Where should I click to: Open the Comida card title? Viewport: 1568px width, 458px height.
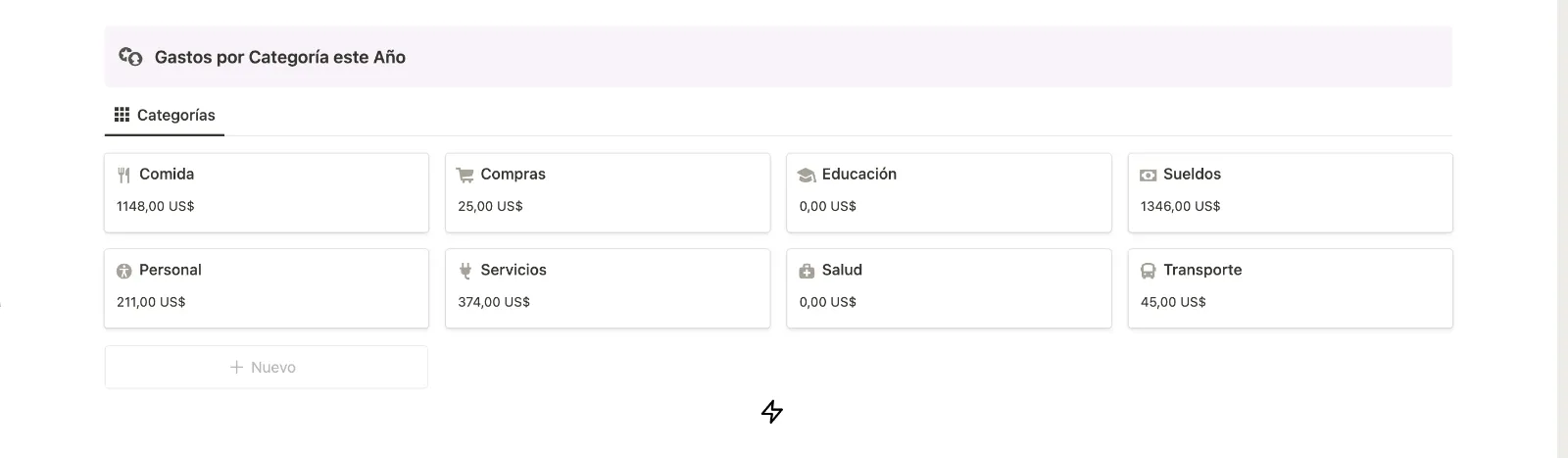pos(167,174)
